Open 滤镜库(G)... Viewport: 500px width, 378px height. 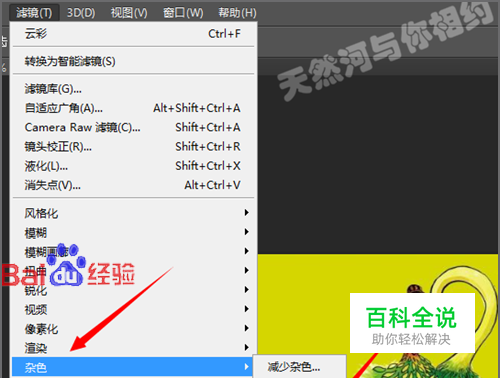(x=133, y=89)
